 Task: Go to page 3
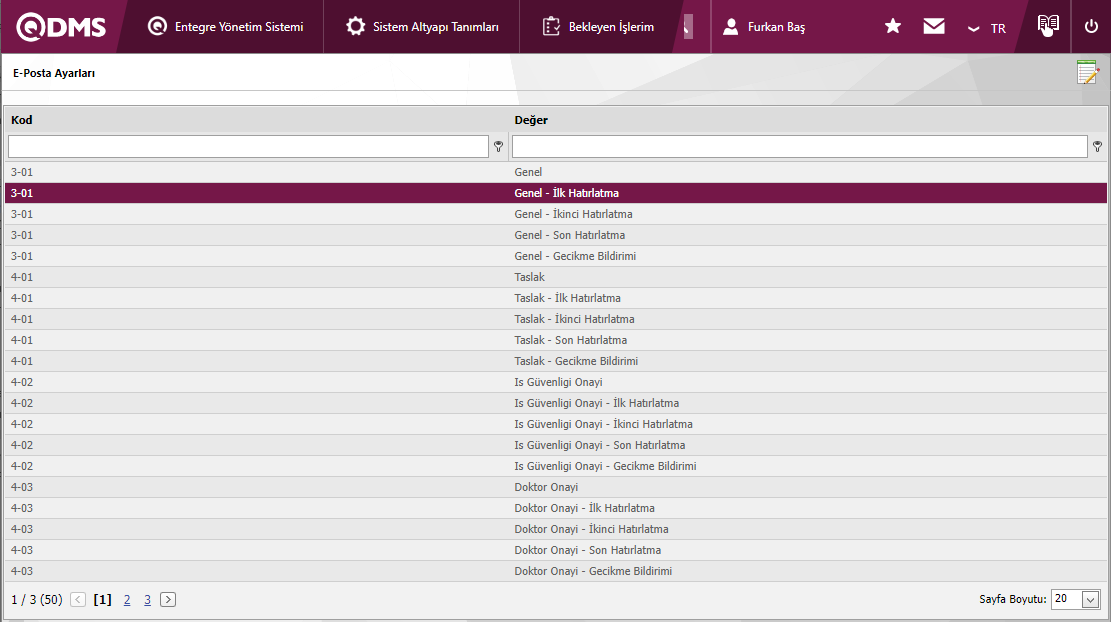[147, 600]
